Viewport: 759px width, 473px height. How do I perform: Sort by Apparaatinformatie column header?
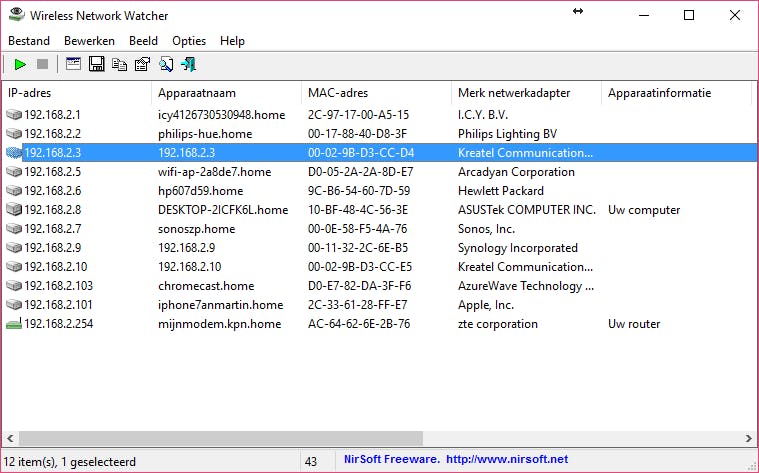tap(677, 93)
